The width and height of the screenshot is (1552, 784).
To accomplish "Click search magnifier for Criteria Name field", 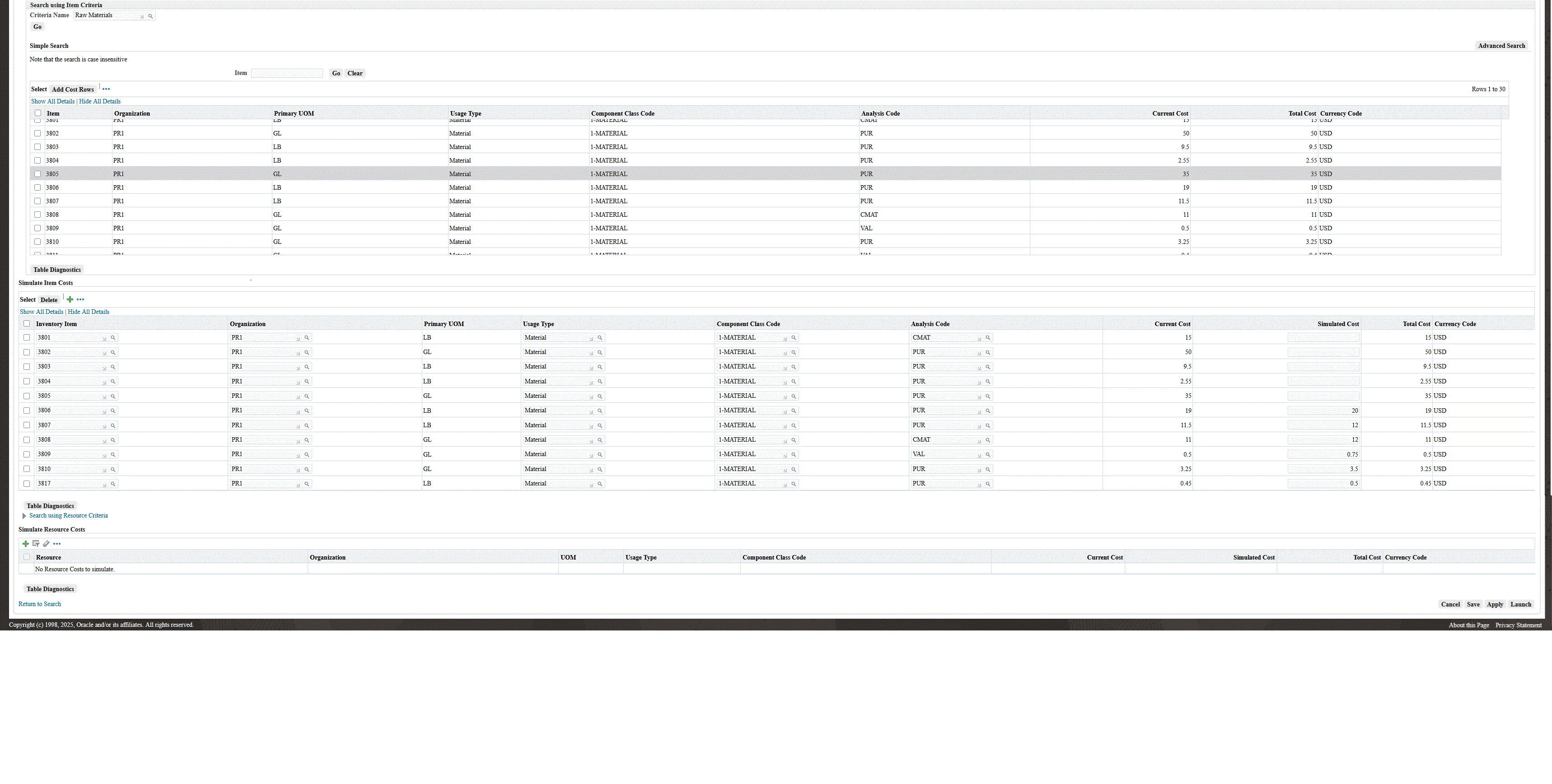I will point(150,16).
